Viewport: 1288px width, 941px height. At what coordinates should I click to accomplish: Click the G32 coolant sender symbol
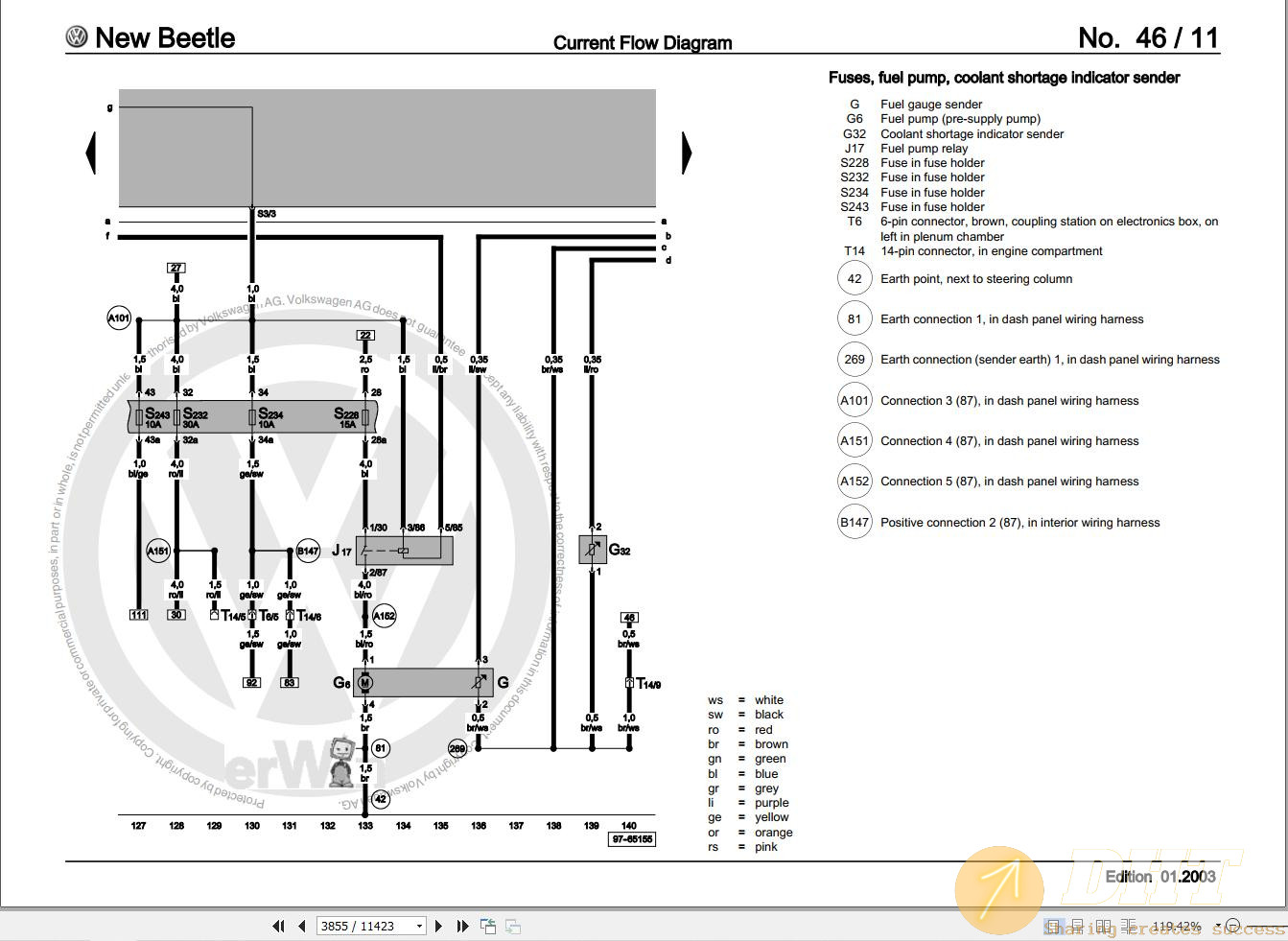[x=593, y=550]
